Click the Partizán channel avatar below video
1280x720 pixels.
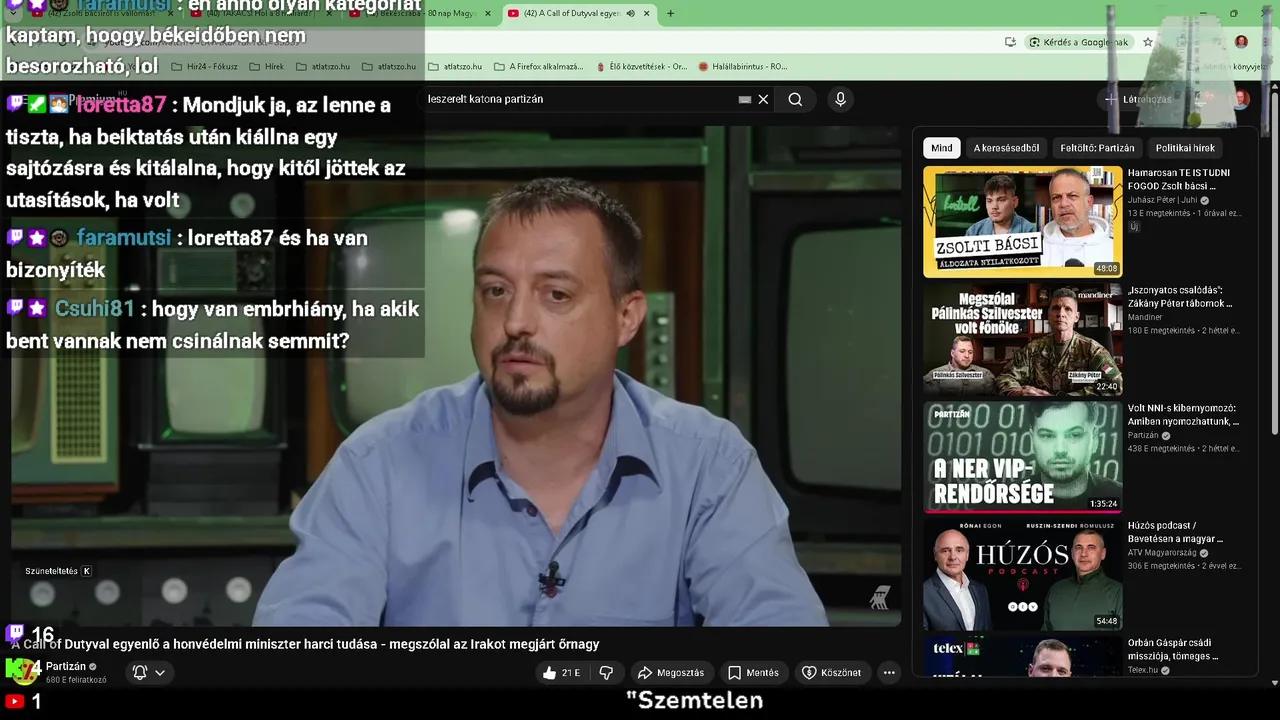point(24,672)
